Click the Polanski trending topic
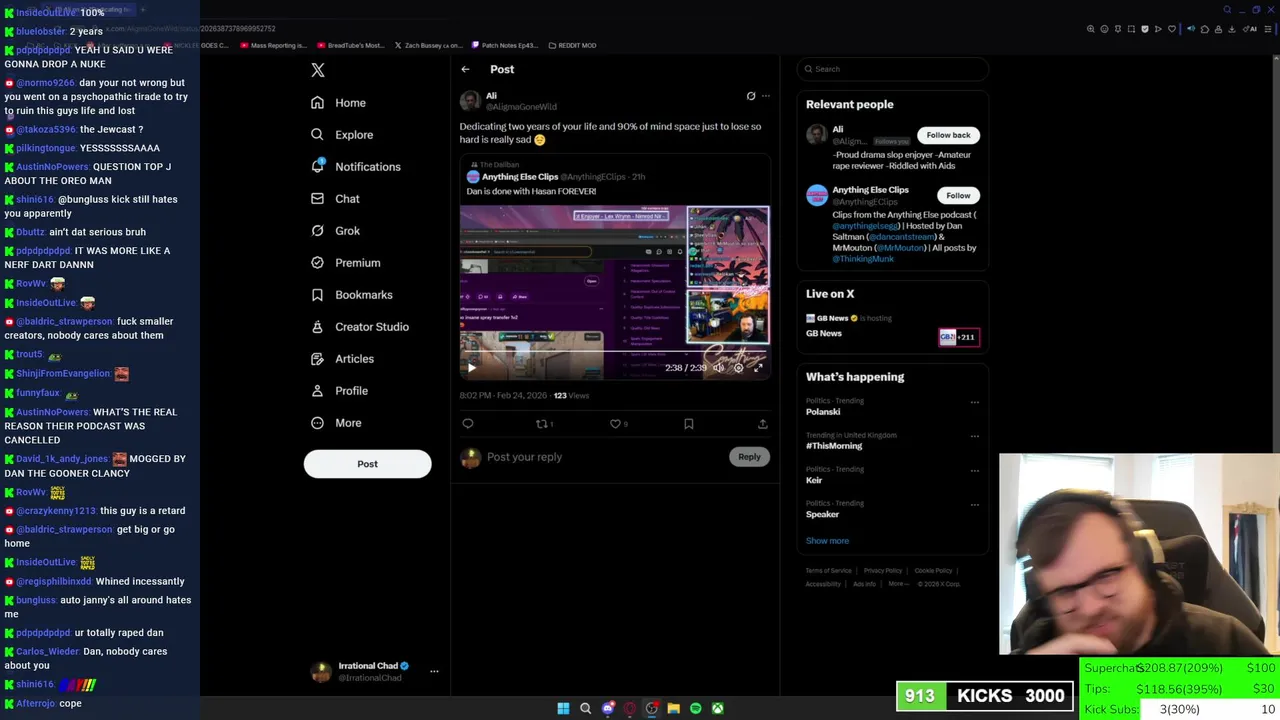The height and width of the screenshot is (720, 1280). (823, 412)
